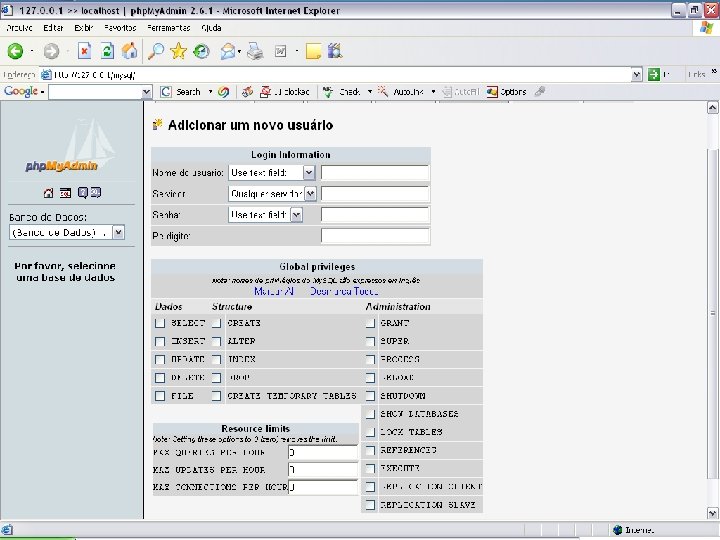Image resolution: width=720 pixels, height=540 pixels.
Task: Open the Search magnifier in the toolbar
Action: 156,51
